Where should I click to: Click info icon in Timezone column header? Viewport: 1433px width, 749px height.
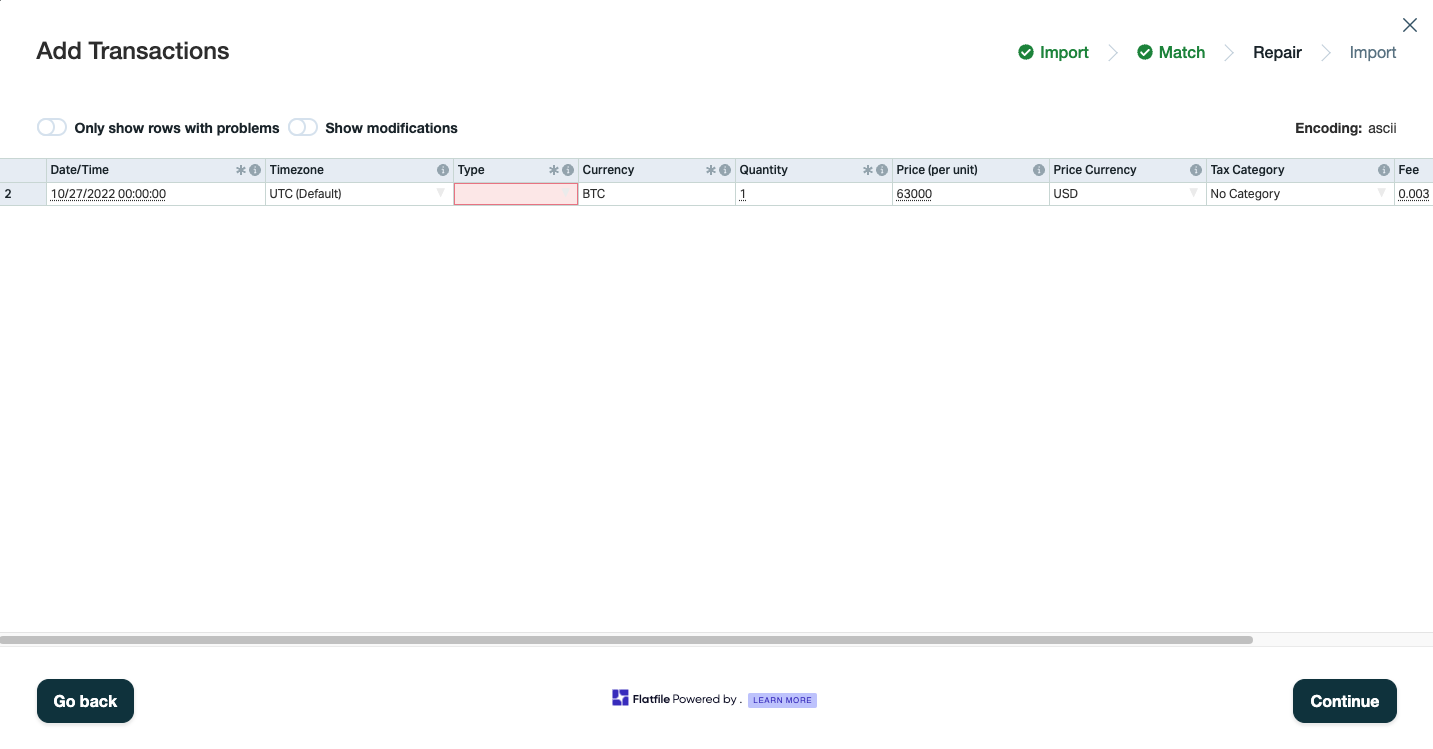[443, 170]
